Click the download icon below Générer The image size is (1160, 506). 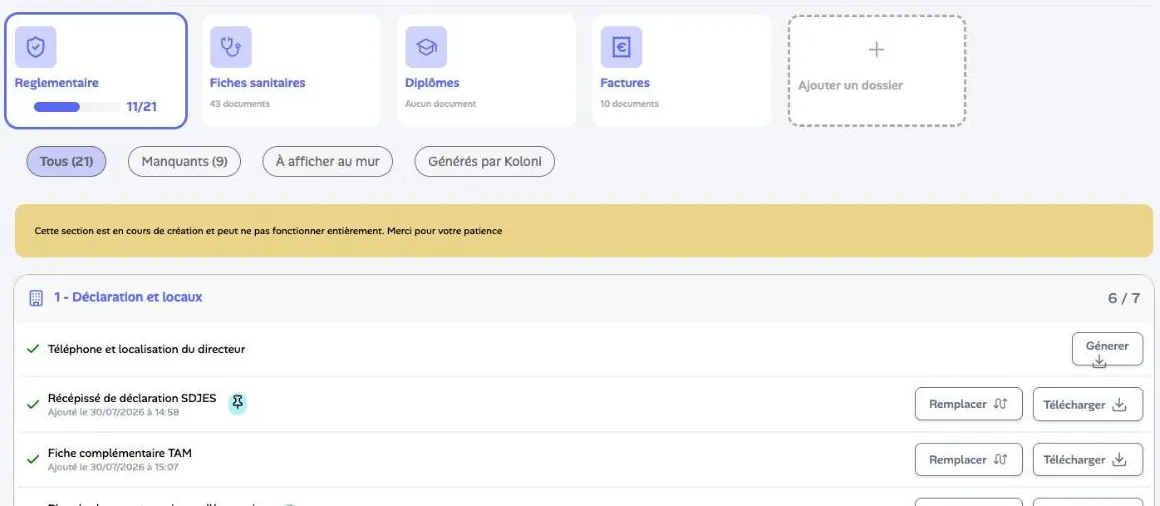coord(1099,361)
